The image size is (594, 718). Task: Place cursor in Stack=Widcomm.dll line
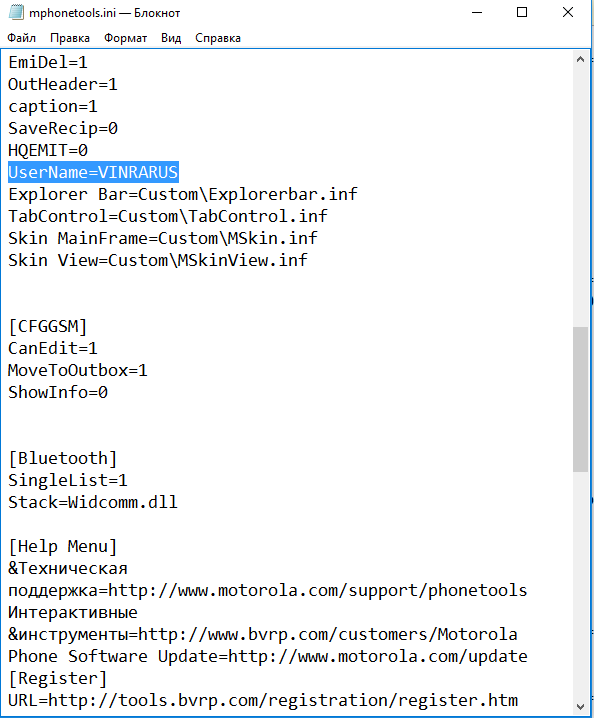point(93,502)
